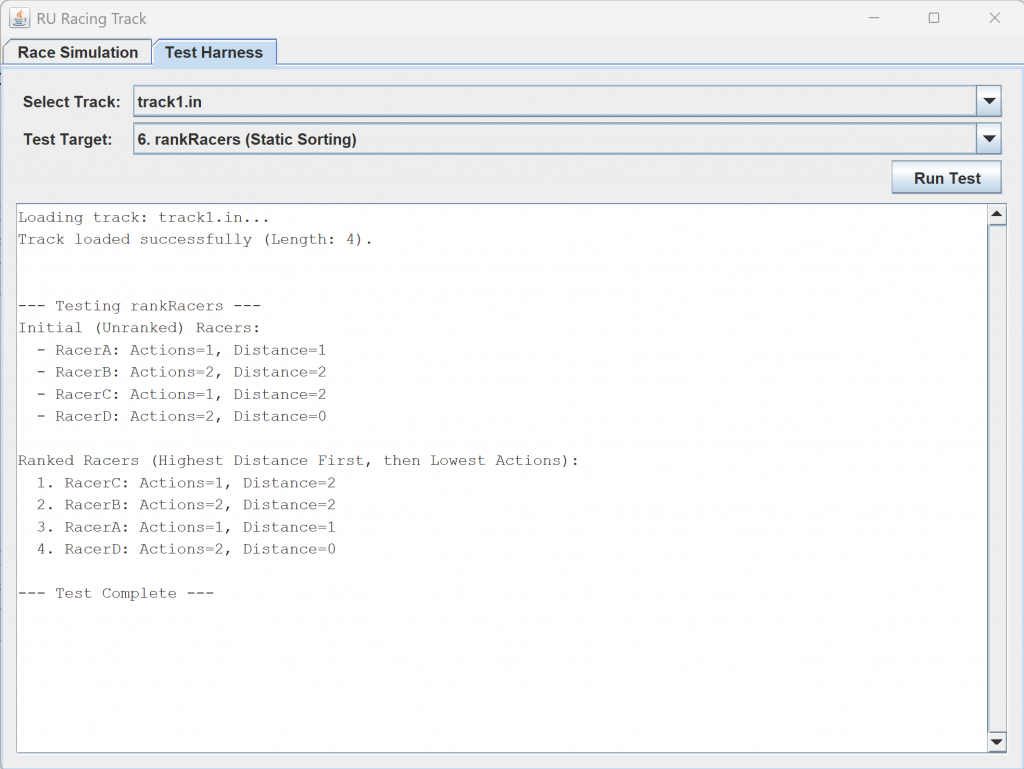Click the 'Loading track: track1.in...' line
Image resolution: width=1024 pixels, height=769 pixels.
point(144,217)
